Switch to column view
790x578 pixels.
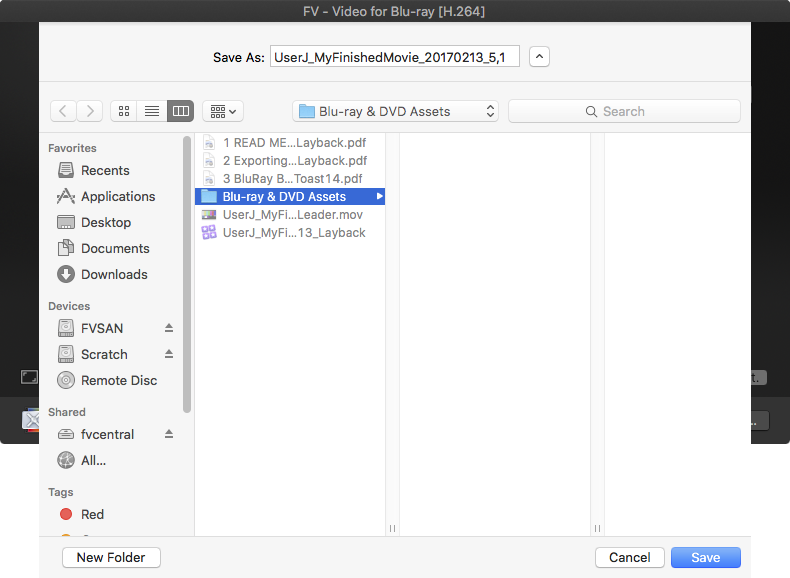[x=180, y=111]
